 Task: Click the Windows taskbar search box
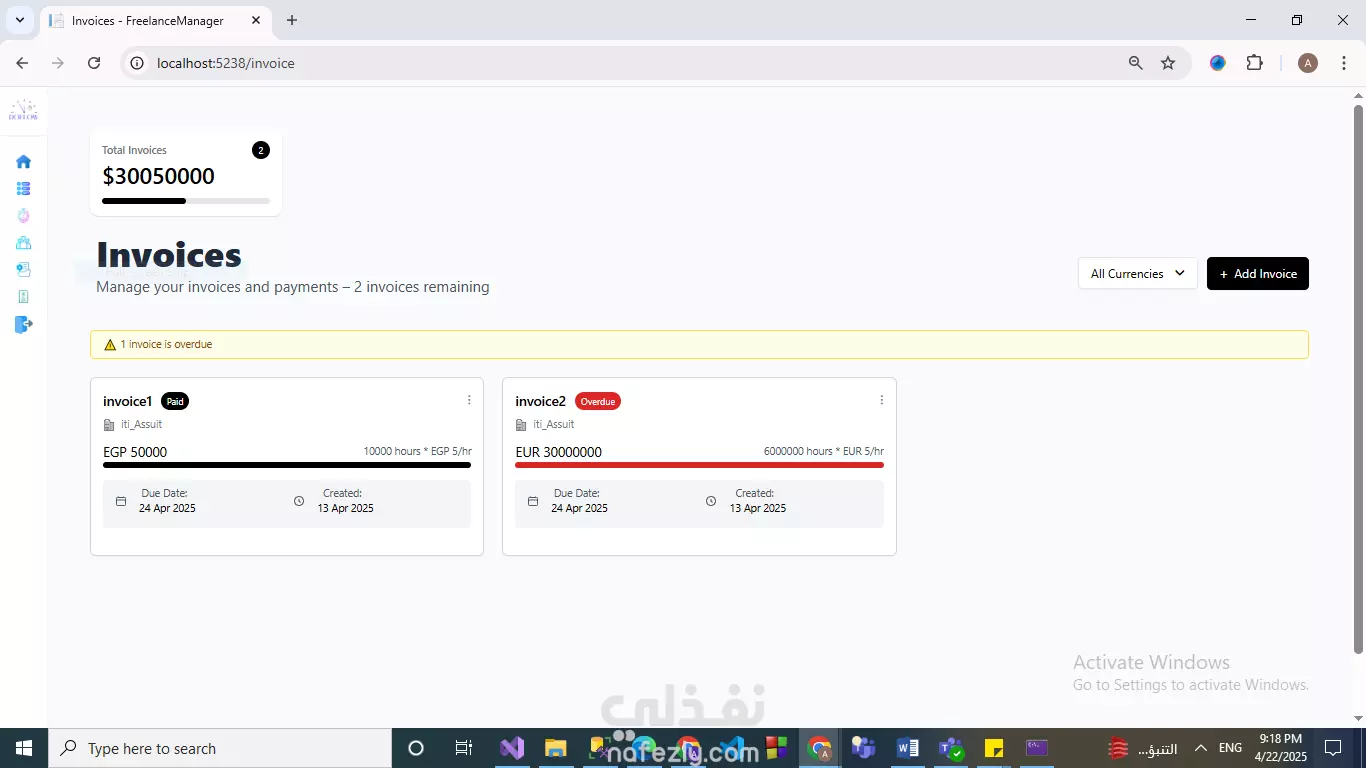pyautogui.click(x=219, y=748)
